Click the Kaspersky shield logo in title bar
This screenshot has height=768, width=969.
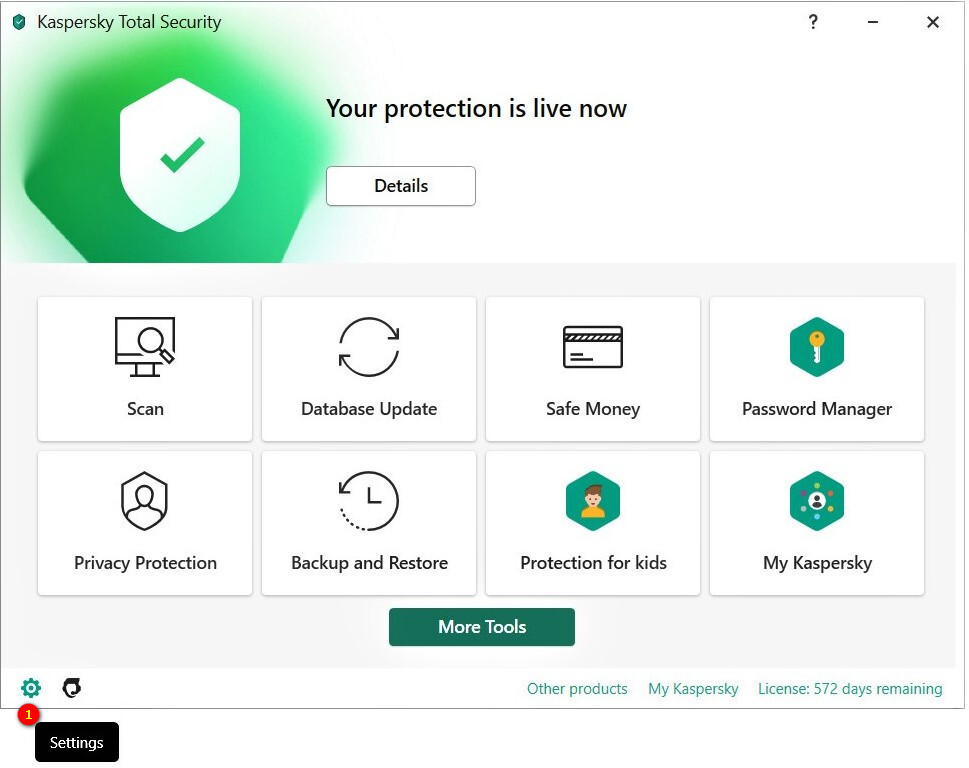[x=19, y=22]
